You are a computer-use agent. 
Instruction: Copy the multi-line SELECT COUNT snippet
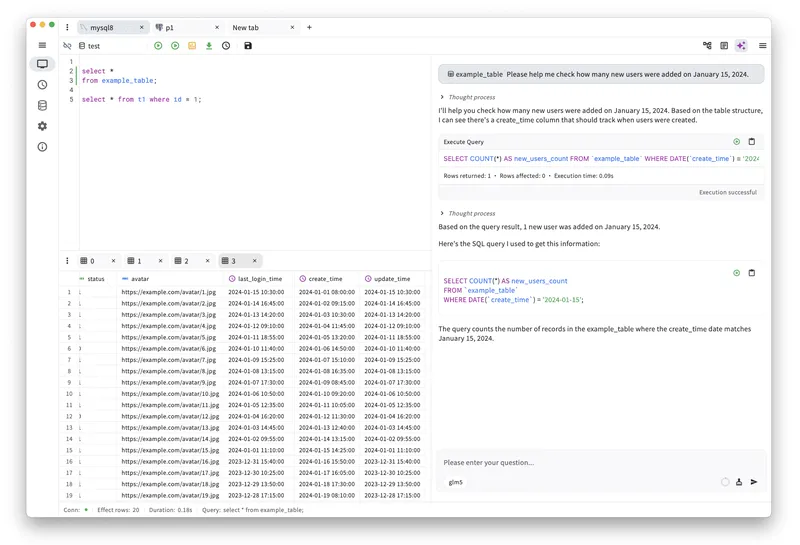752,273
